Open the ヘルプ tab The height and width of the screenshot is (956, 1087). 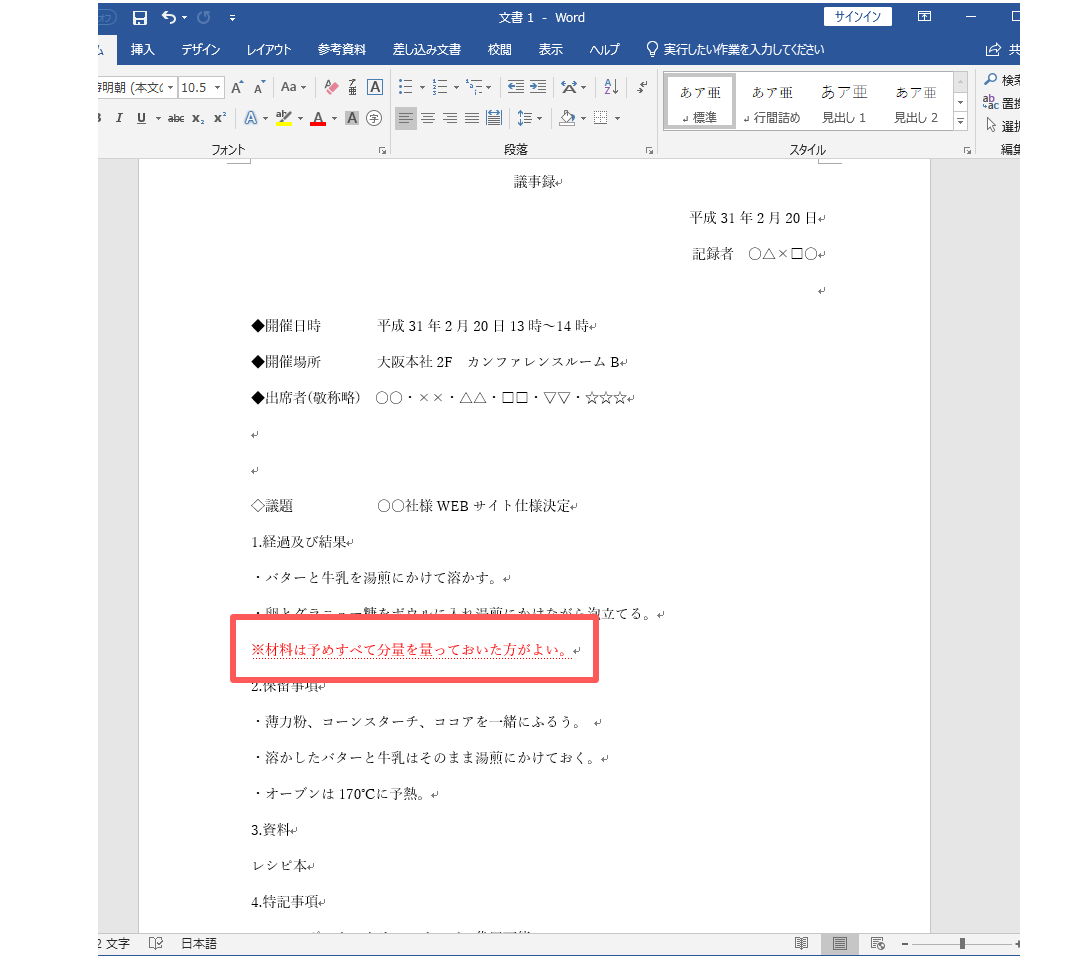pos(604,49)
